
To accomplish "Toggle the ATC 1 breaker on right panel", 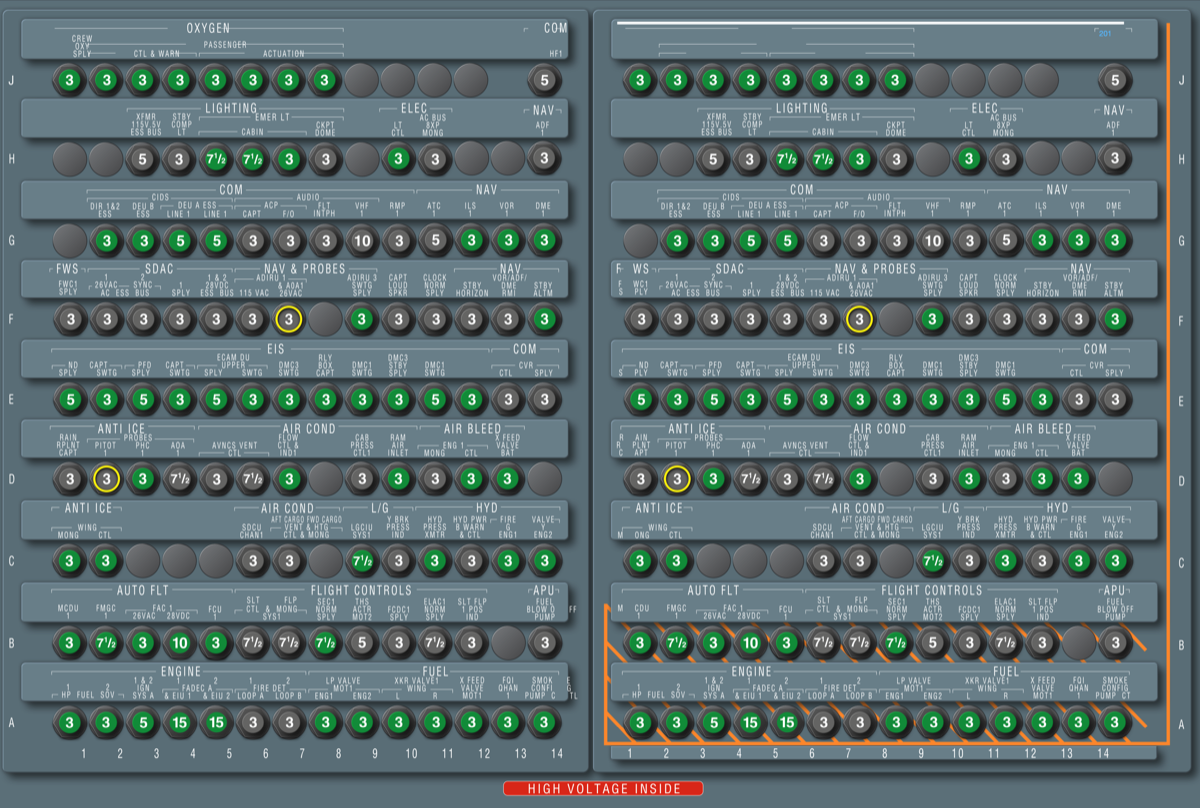I will [x=1005, y=240].
